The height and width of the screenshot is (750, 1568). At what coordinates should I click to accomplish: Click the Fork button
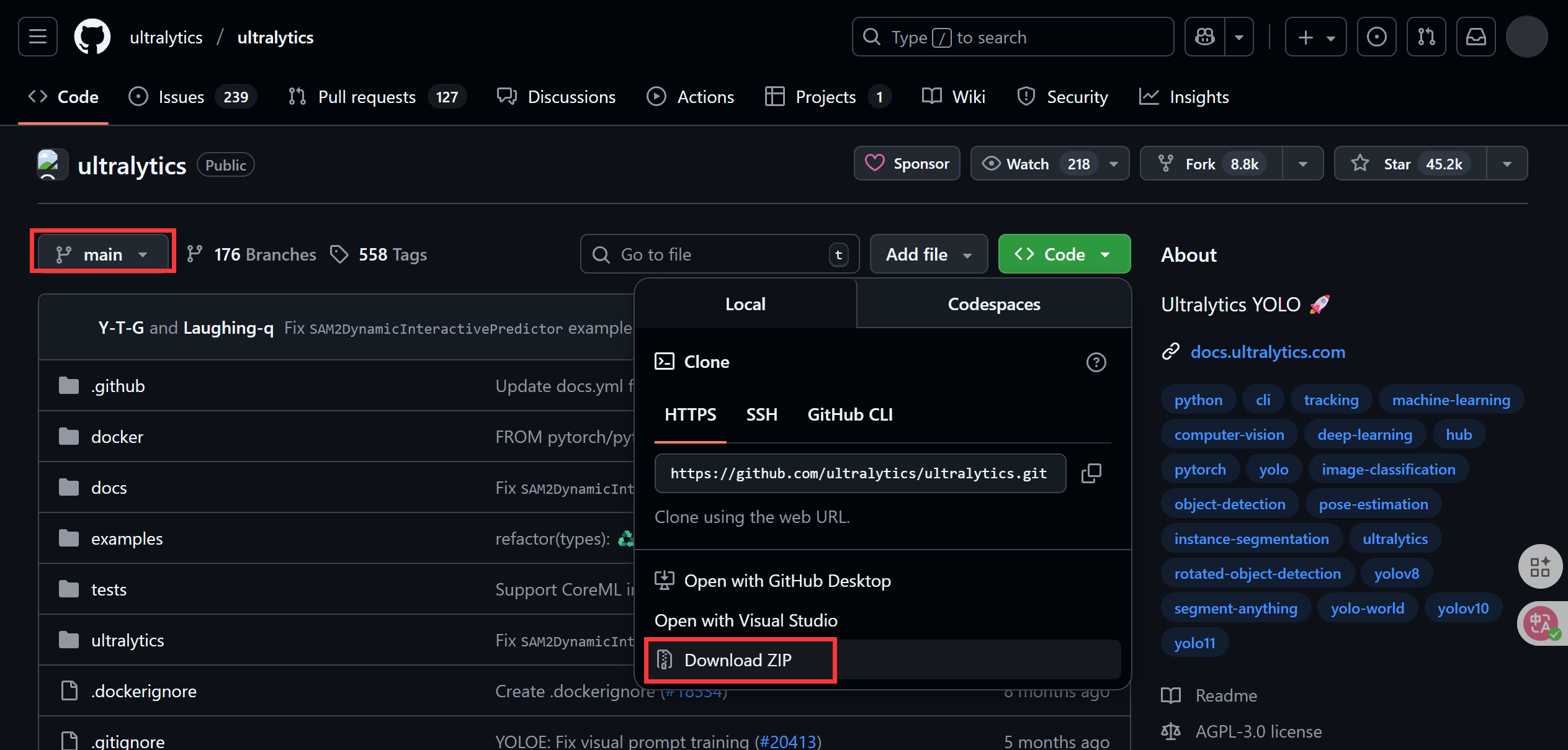point(1211,164)
